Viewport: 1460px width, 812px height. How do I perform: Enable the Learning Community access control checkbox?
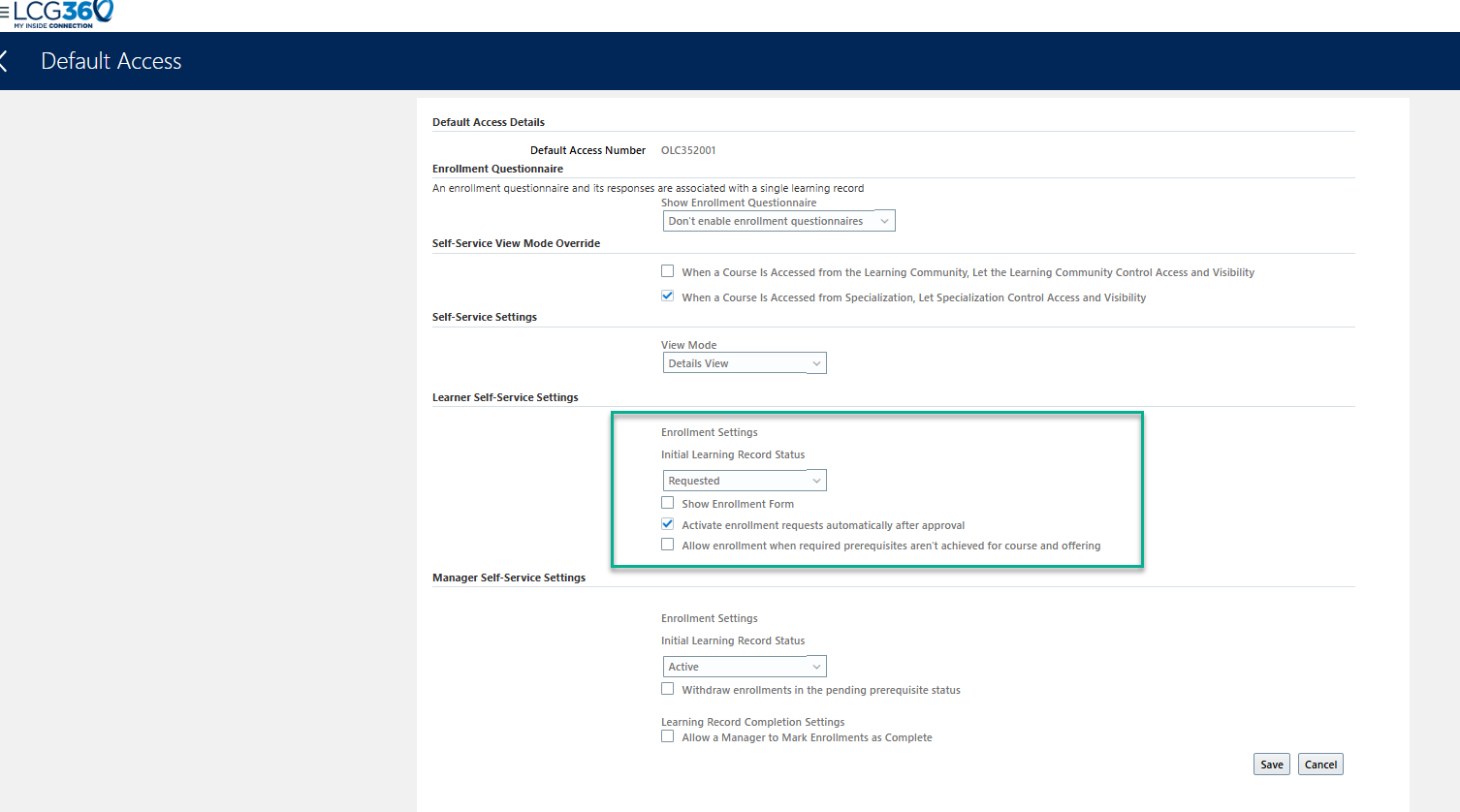(667, 270)
